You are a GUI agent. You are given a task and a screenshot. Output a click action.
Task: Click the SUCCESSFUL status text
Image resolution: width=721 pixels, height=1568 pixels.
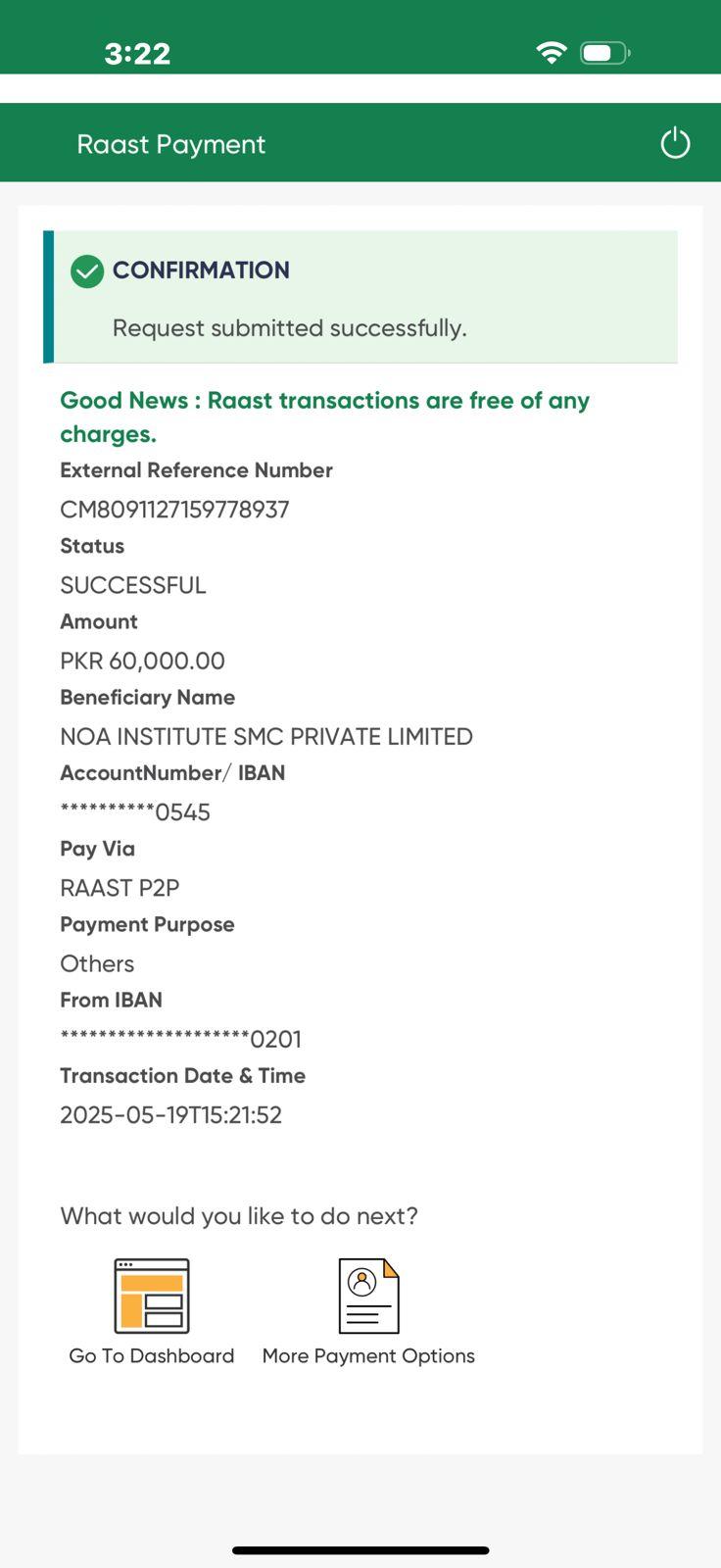tap(133, 585)
